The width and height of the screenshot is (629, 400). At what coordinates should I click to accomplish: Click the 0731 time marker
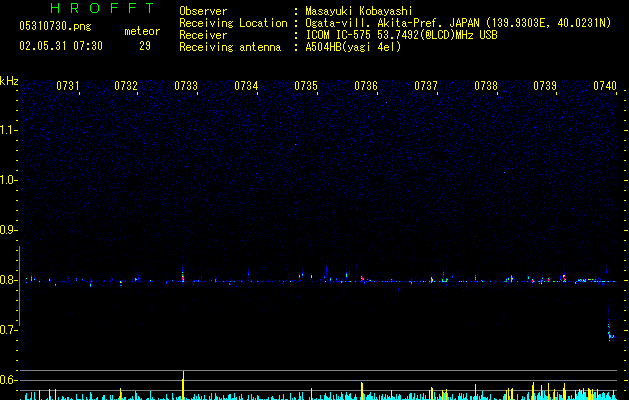[x=67, y=86]
